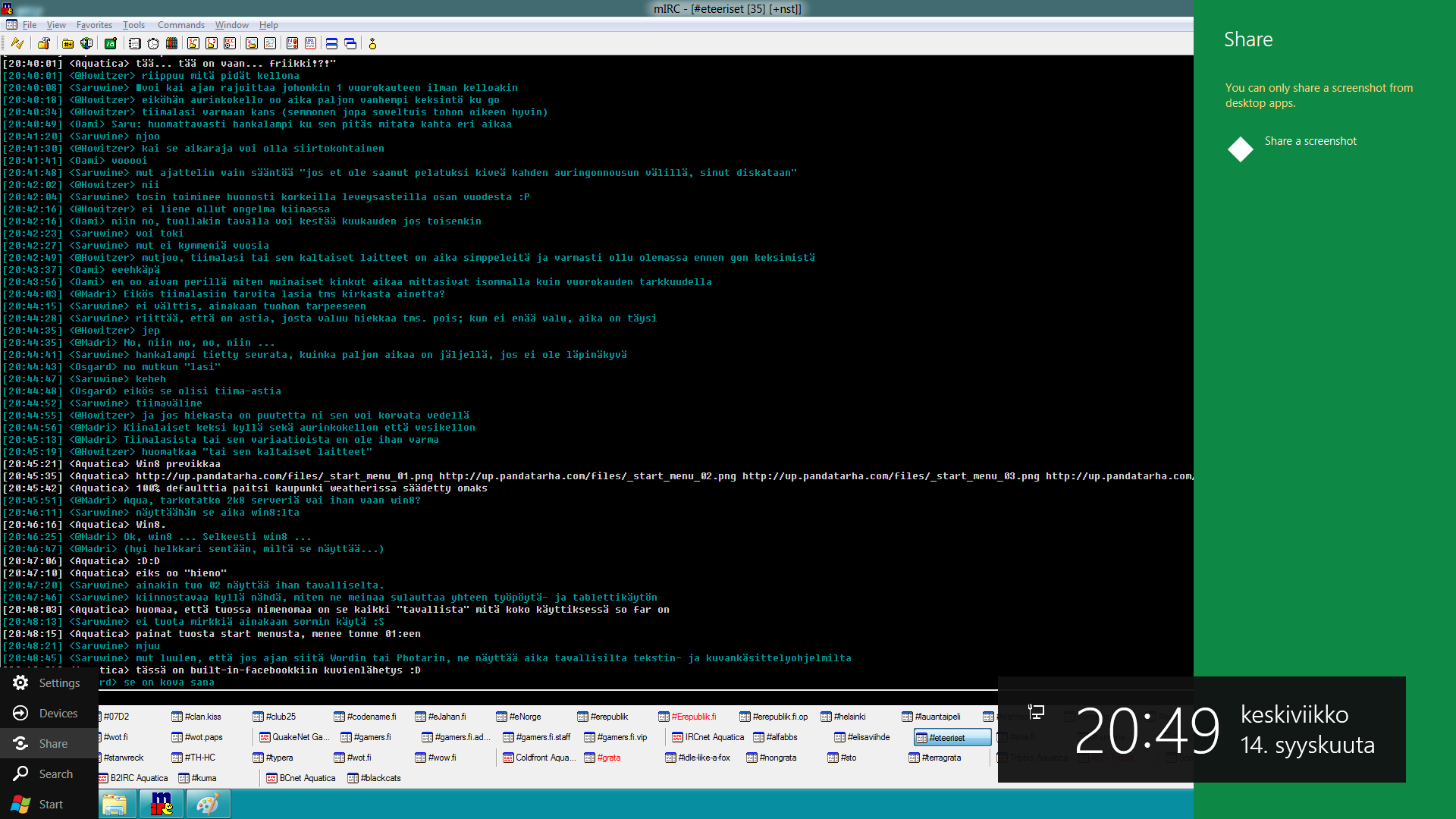Tile windows using toolbar icon

click(x=331, y=43)
